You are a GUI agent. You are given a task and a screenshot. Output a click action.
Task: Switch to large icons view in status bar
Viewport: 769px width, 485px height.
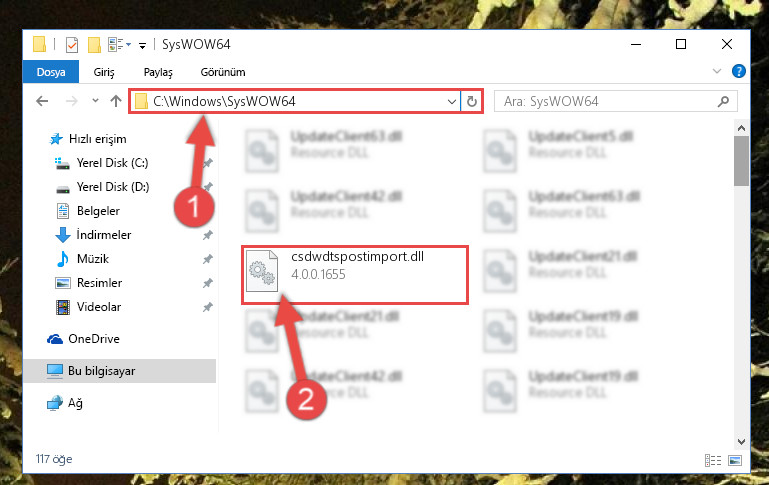(735, 460)
